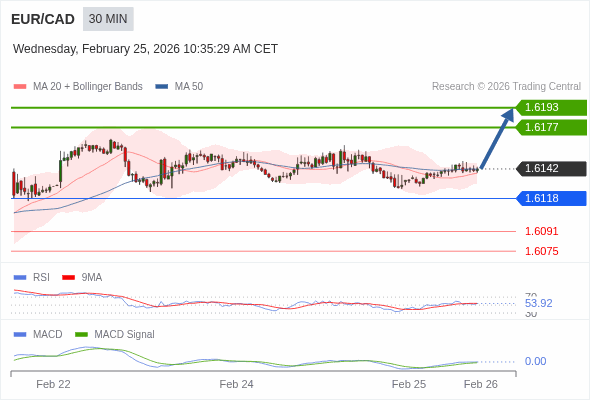The height and width of the screenshot is (400, 590).
Task: Select the EUR/CAD pair title
Action: (x=43, y=19)
